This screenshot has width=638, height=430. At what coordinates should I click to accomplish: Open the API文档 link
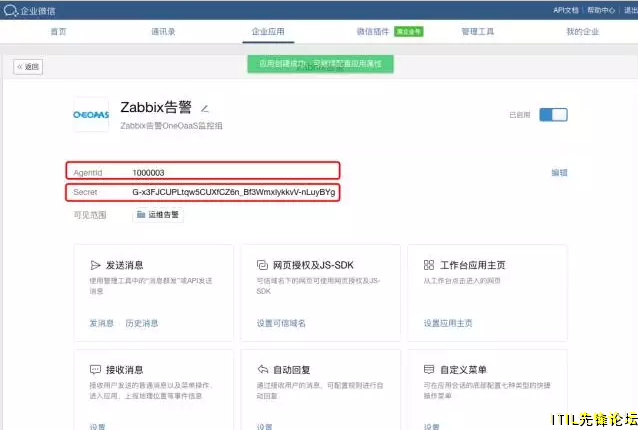(566, 10)
